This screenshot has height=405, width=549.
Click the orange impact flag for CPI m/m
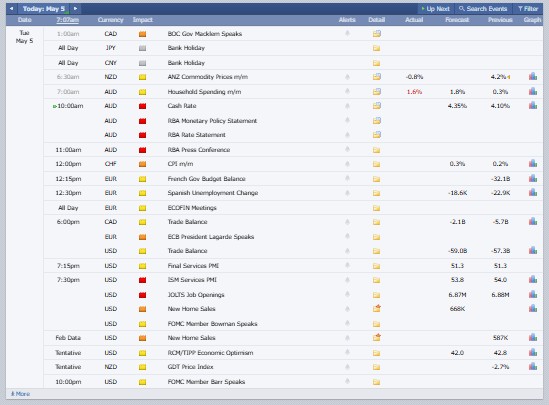pos(143,164)
